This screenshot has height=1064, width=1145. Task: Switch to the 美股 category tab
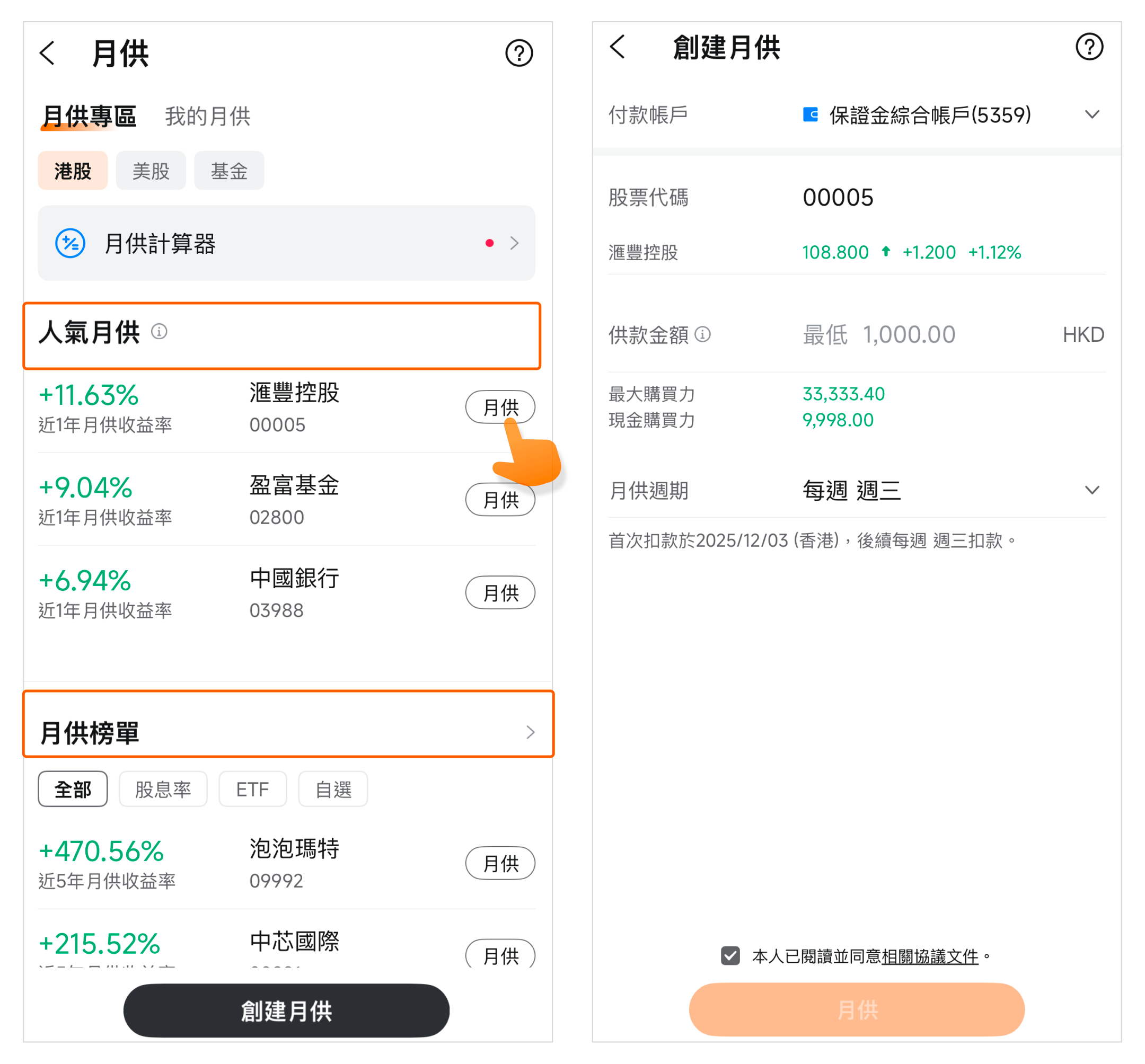pos(151,171)
